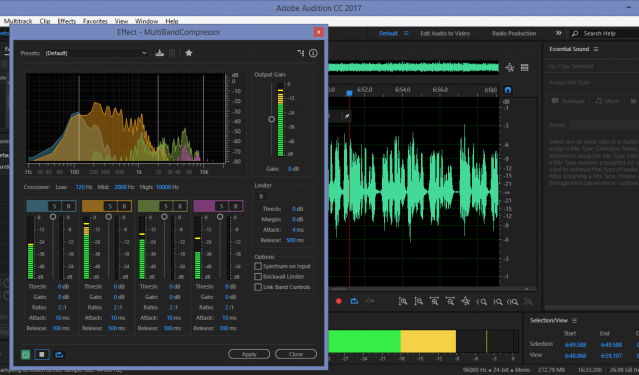Enable the Brickwall Limiter checkbox
This screenshot has height=375, width=639.
(x=258, y=277)
